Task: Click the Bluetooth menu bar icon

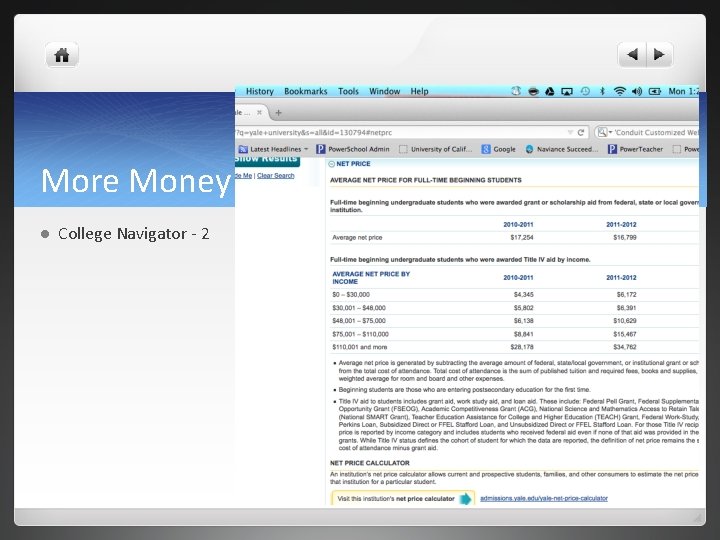Action: [602, 91]
